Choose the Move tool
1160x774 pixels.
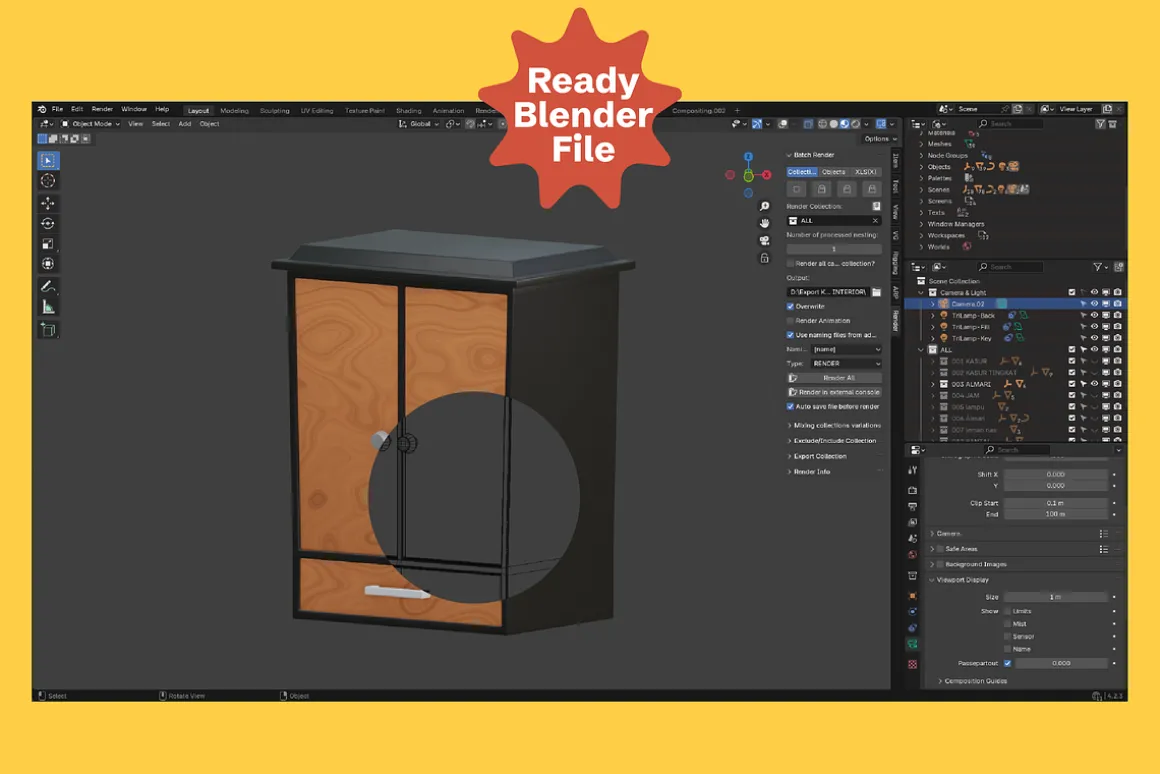[48, 203]
